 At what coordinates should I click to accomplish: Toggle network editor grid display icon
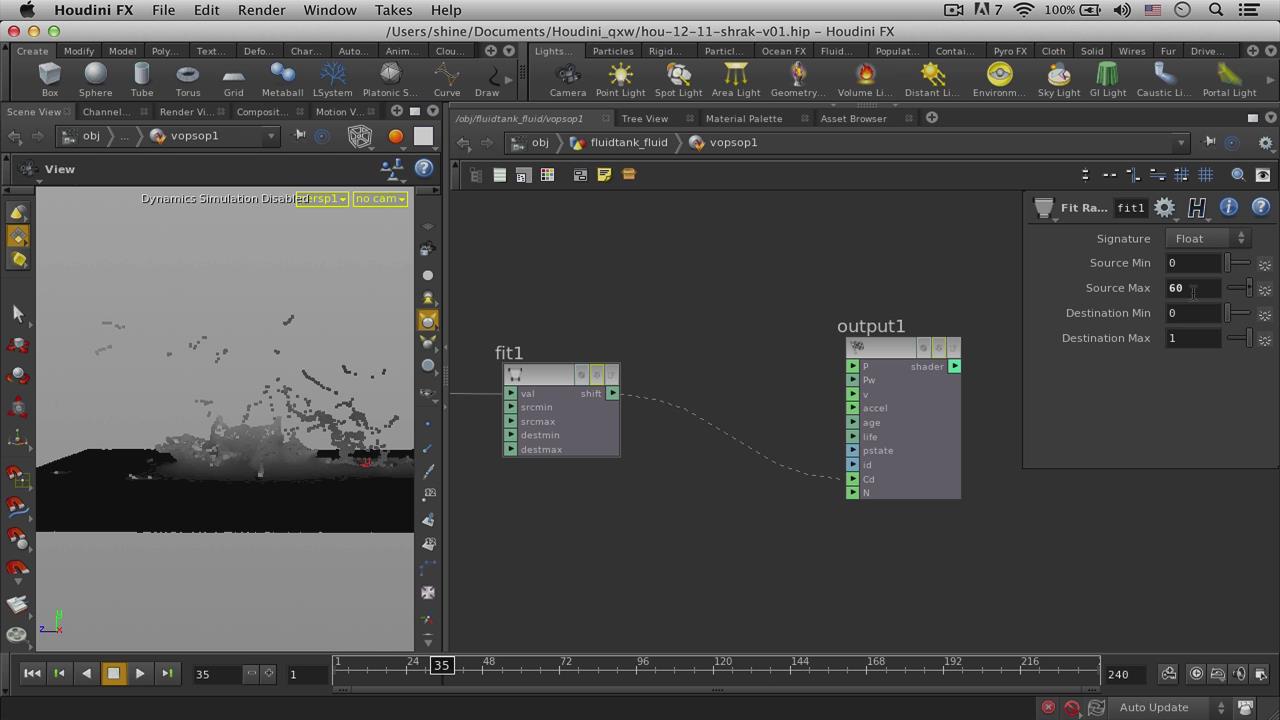tap(1206, 175)
